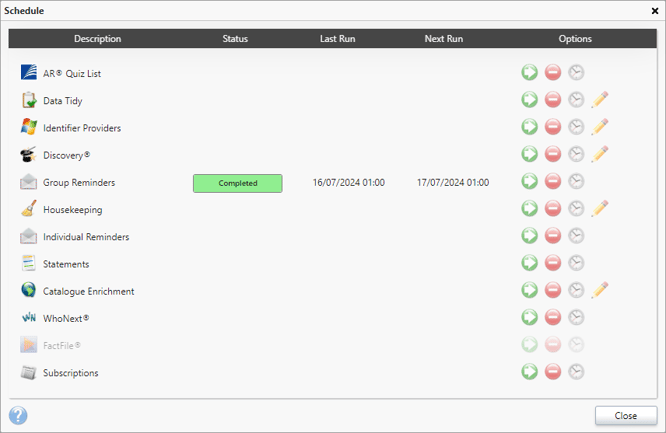Edit Identifier Providers with pencil icon
Image resolution: width=666 pixels, height=433 pixels.
click(x=600, y=127)
